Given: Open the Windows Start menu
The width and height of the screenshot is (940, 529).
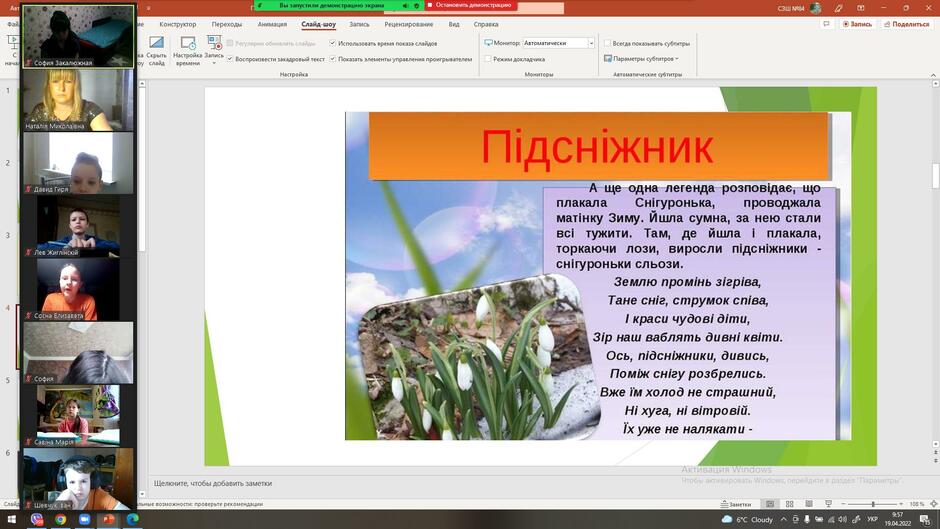Looking at the screenshot, I should [x=11, y=519].
